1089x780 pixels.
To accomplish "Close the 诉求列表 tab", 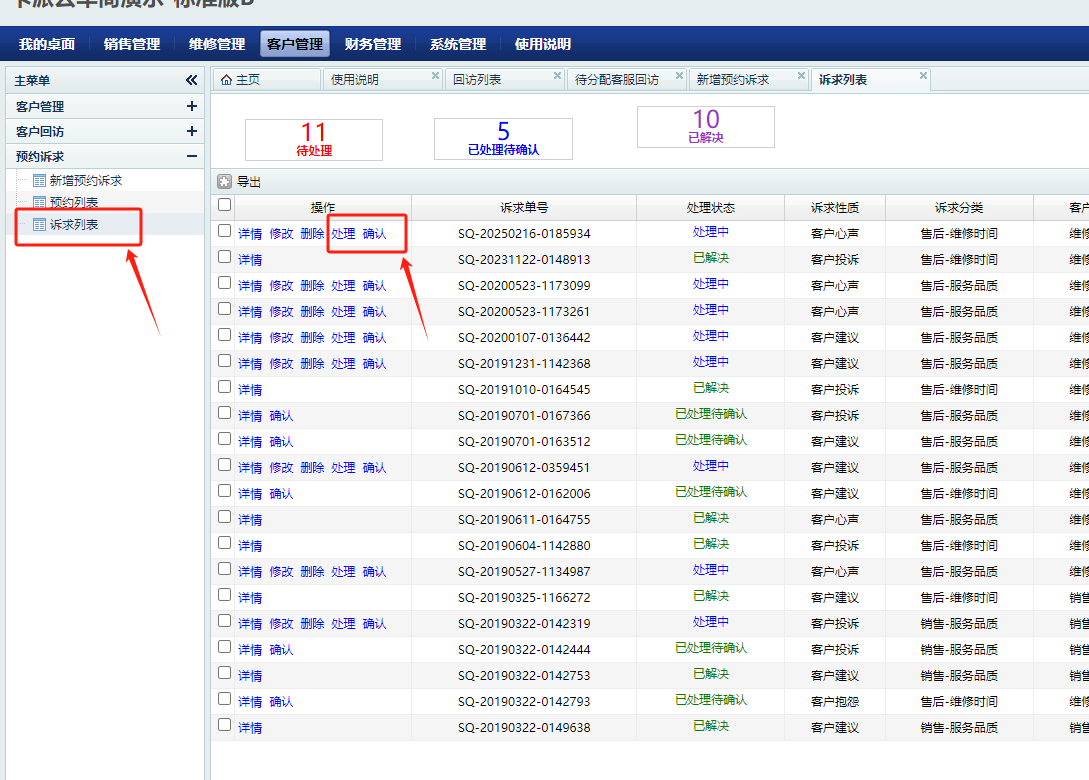I will 923,76.
